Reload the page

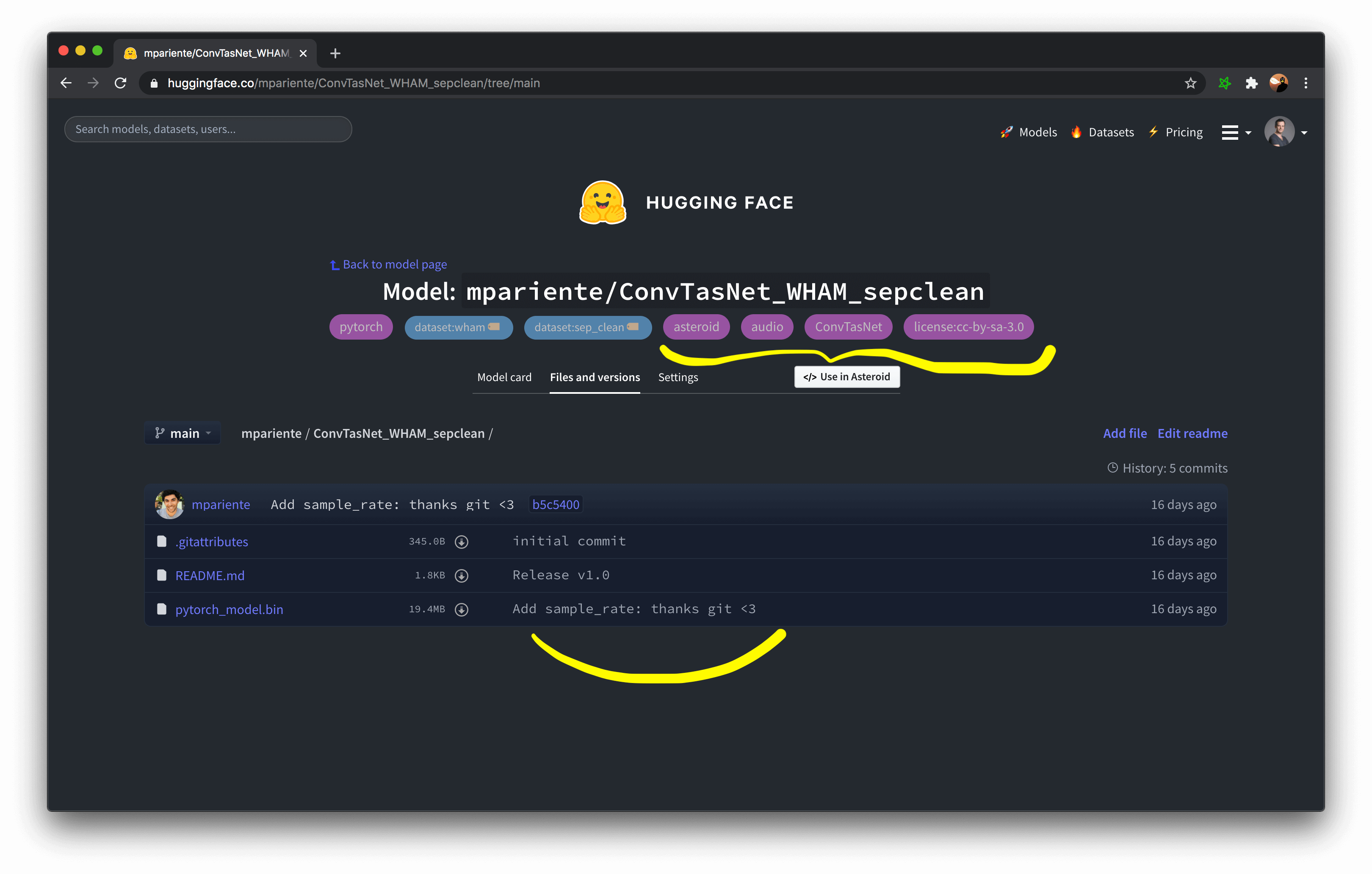pyautogui.click(x=120, y=83)
